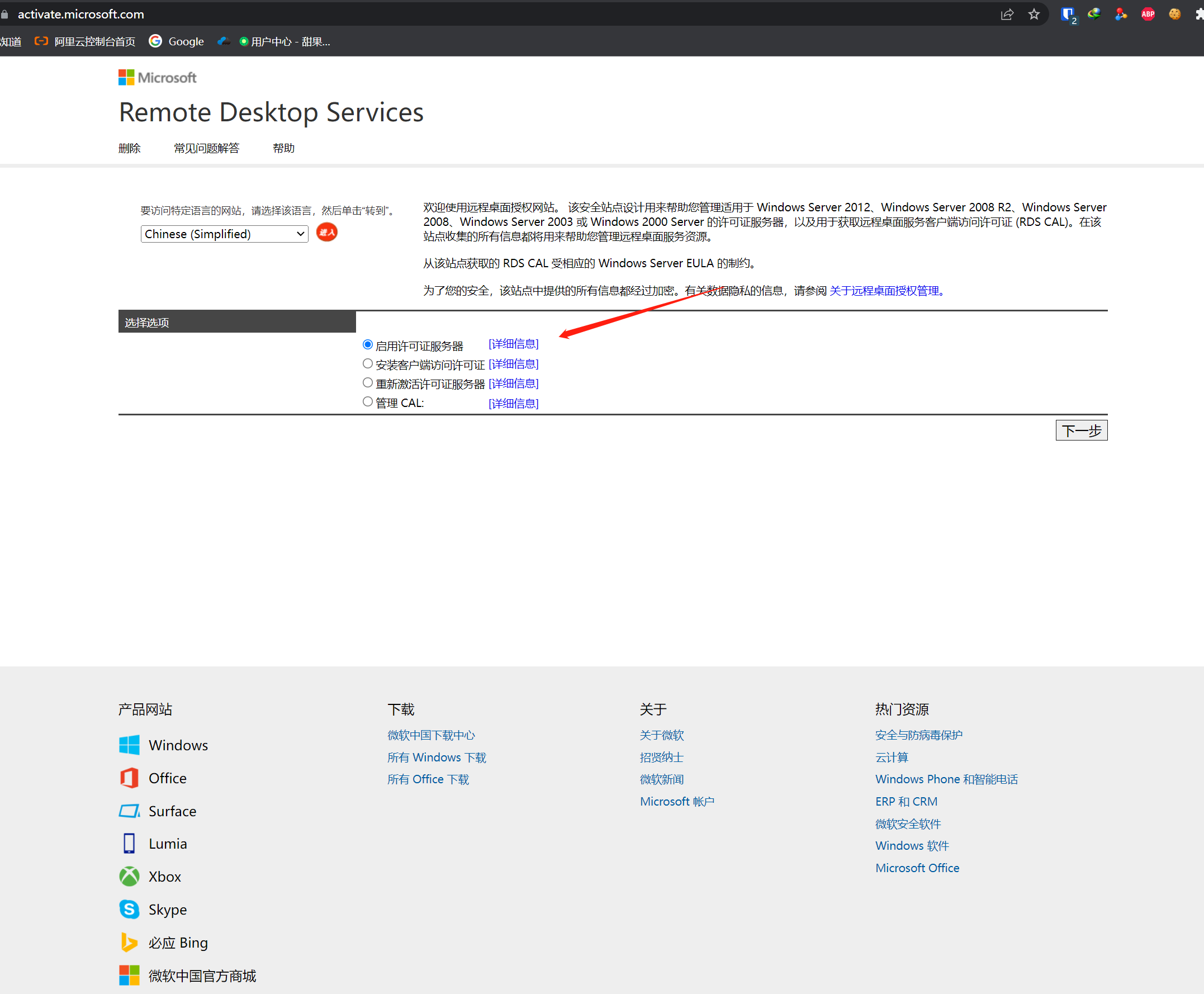The height and width of the screenshot is (994, 1204).
Task: Click the red go button beside language selector
Action: click(x=327, y=233)
